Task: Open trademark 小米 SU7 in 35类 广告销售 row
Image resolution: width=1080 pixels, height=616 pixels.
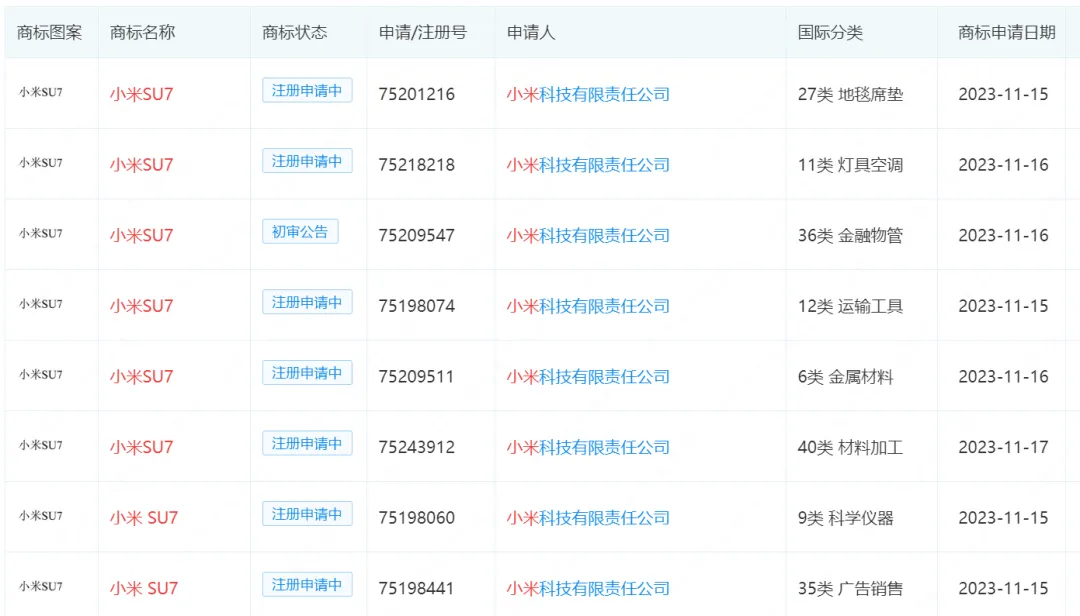Action: pos(143,588)
